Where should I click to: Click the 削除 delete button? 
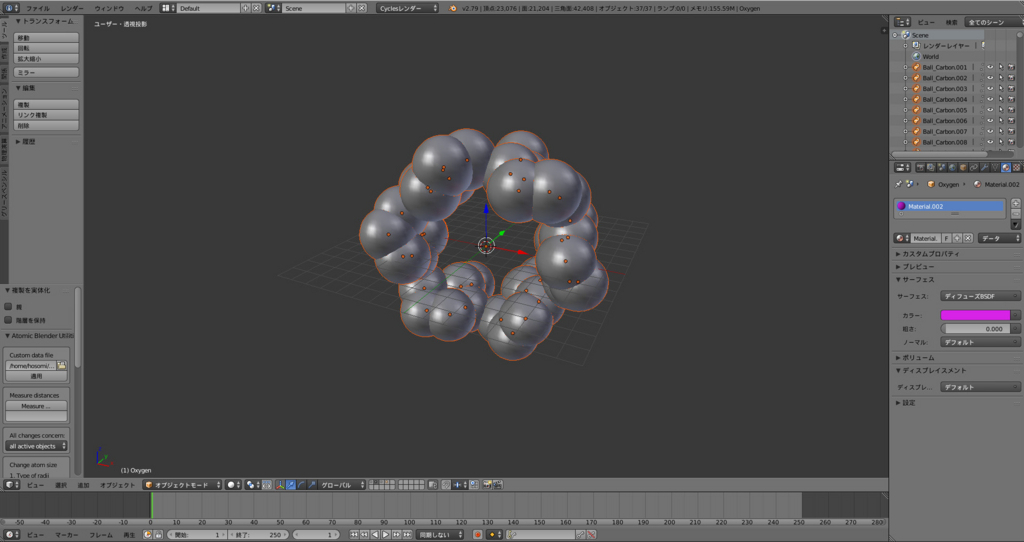point(46,125)
